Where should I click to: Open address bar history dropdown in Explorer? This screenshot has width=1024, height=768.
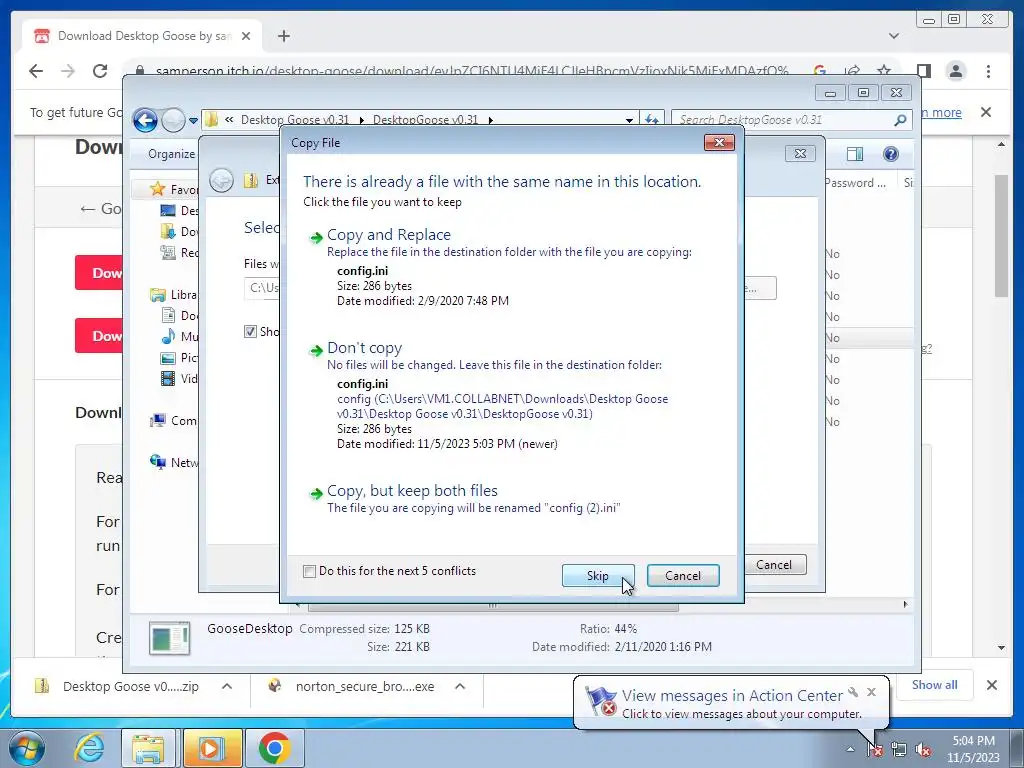point(629,120)
